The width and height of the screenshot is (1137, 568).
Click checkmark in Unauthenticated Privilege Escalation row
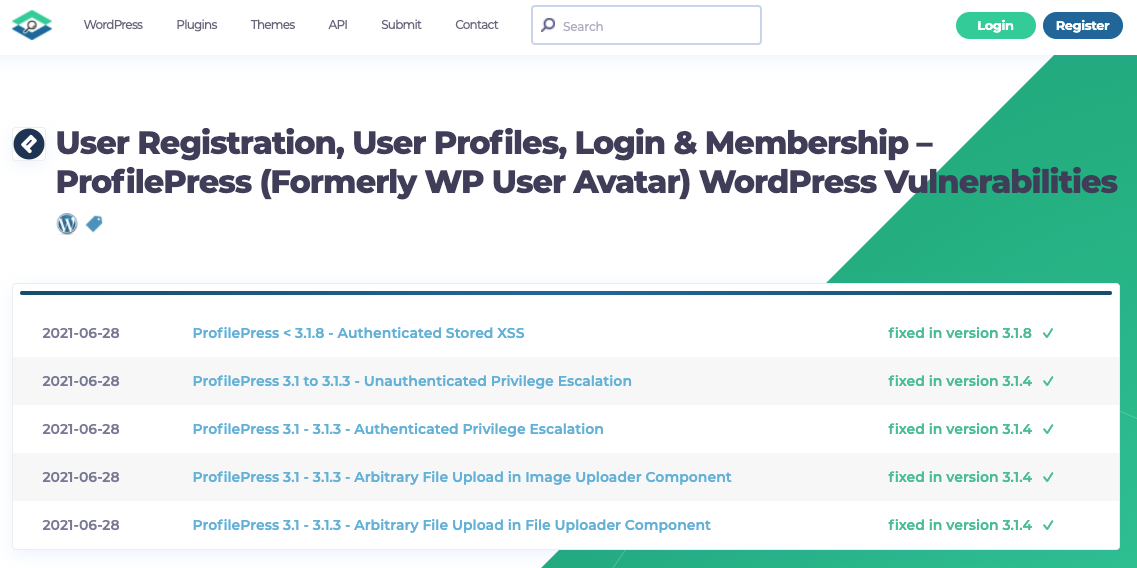[1047, 381]
